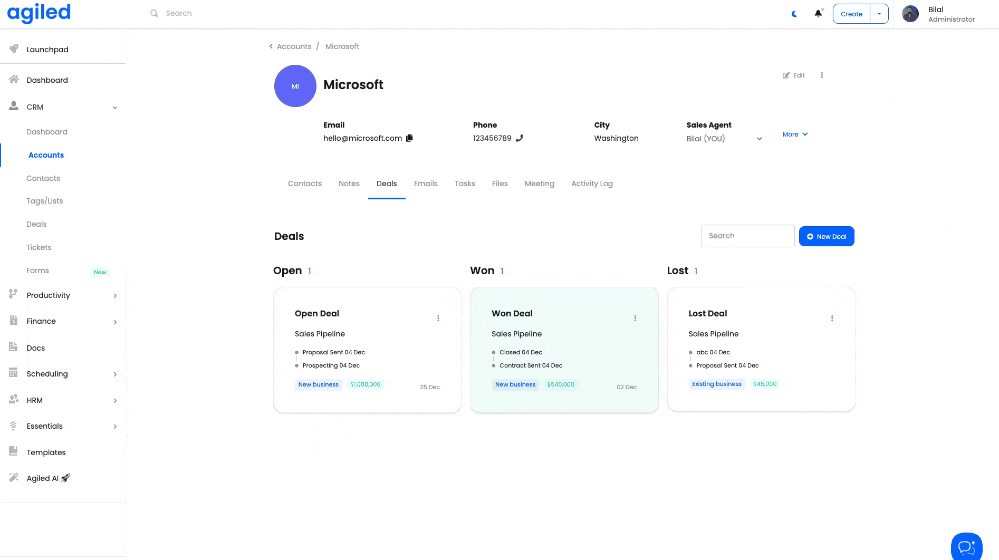Open kebab menu on Open Deal card
Image resolution: width=999 pixels, height=560 pixels.
pos(438,318)
